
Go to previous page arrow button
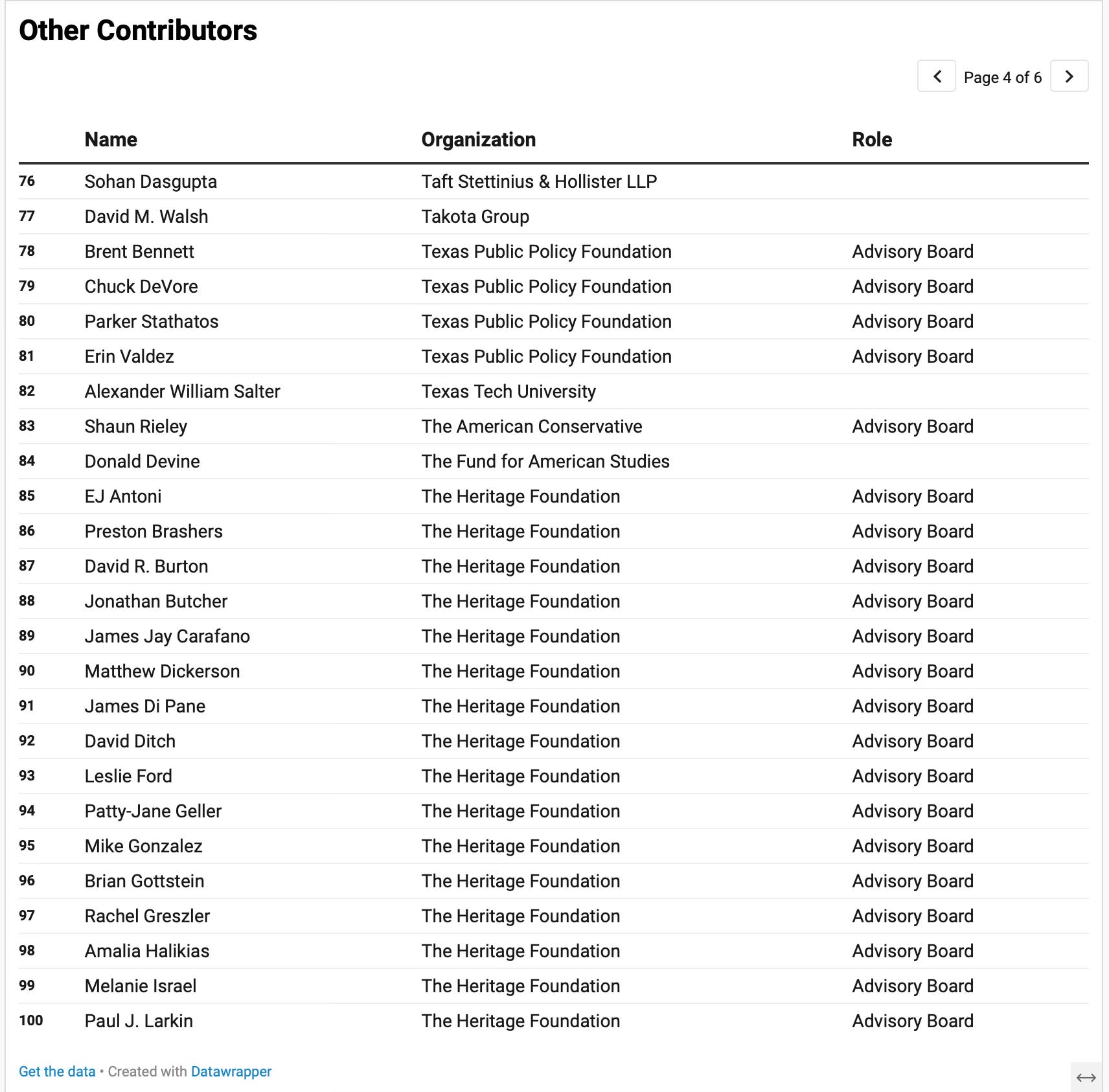click(x=936, y=76)
